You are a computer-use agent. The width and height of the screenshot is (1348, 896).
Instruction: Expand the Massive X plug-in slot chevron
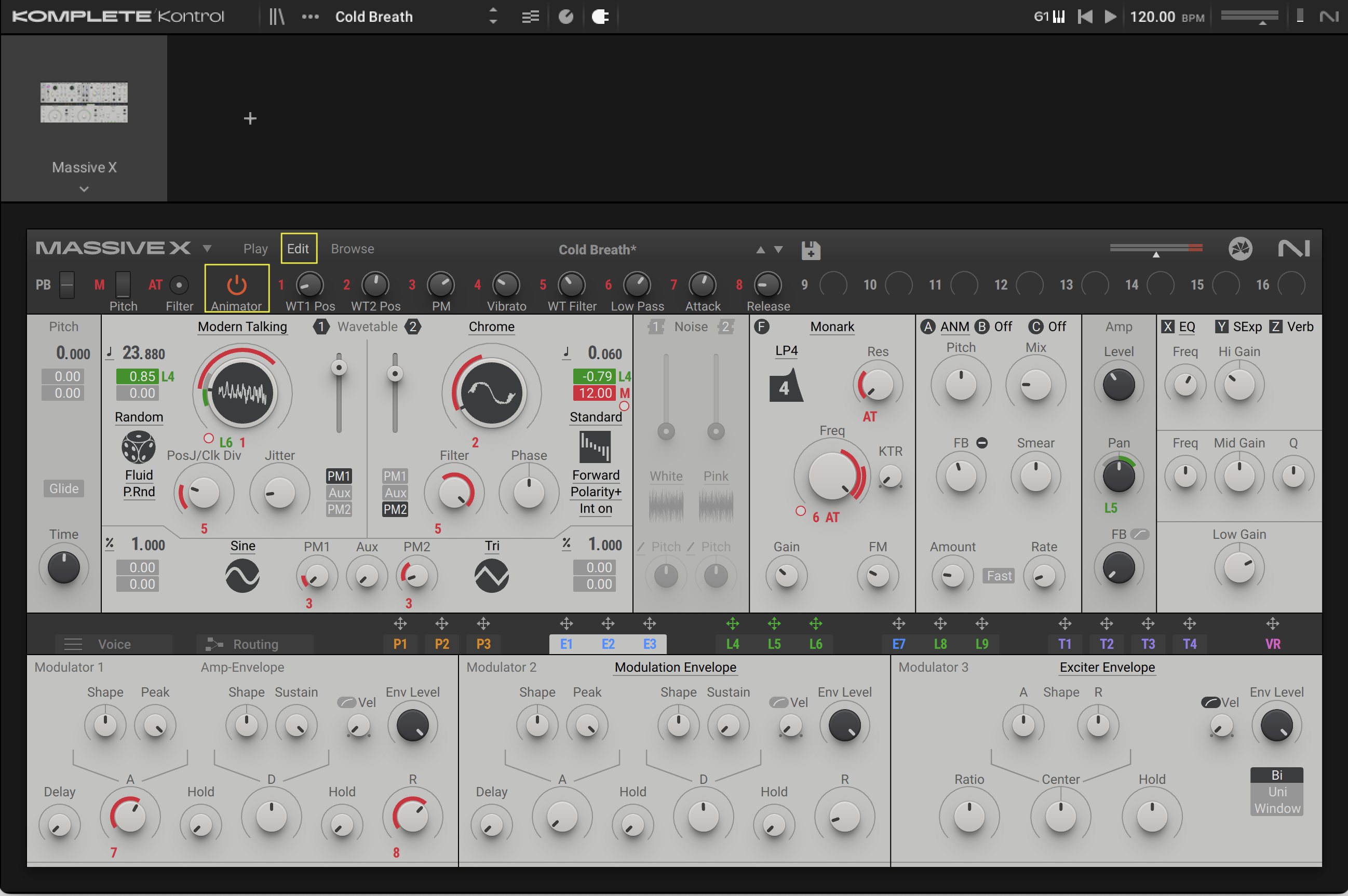pyautogui.click(x=84, y=188)
